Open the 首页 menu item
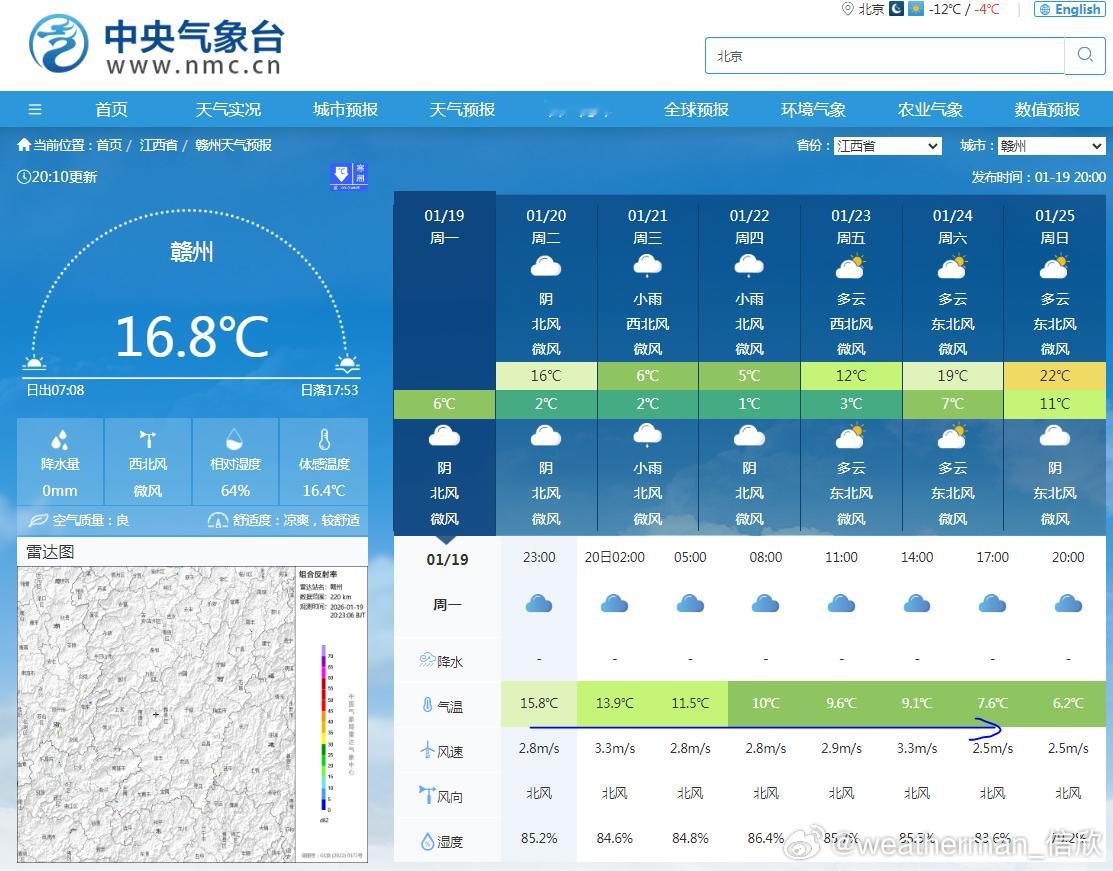 pos(111,109)
